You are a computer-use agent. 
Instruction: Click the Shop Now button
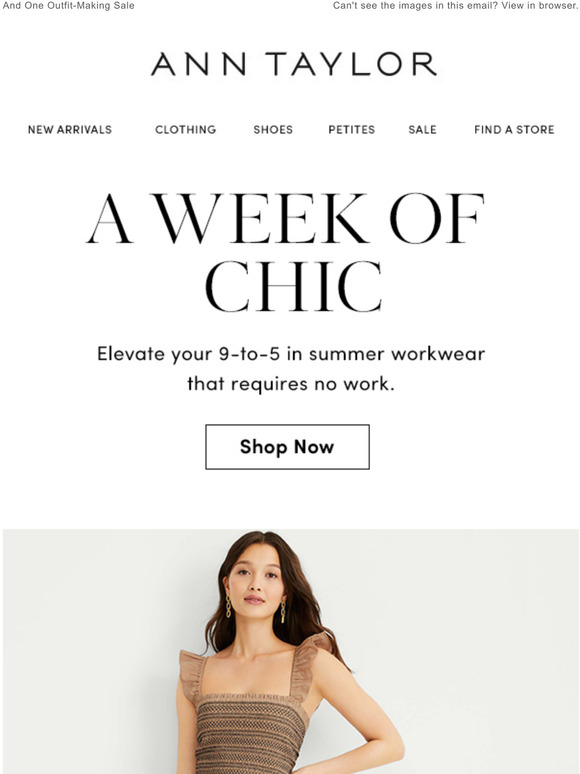[287, 447]
